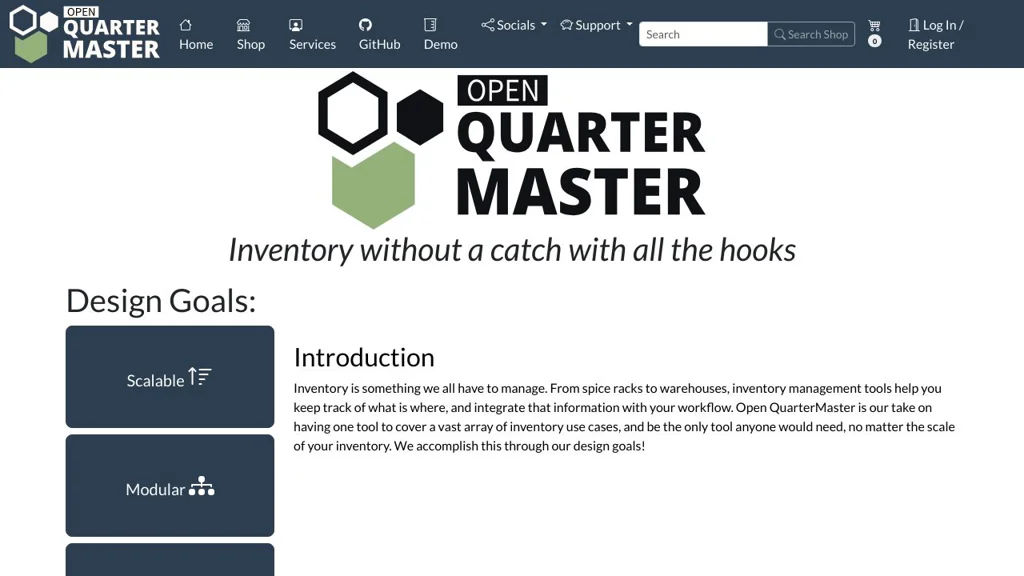Viewport: 1024px width, 576px height.
Task: Click the Scalable sort-up icon
Action: 199,377
